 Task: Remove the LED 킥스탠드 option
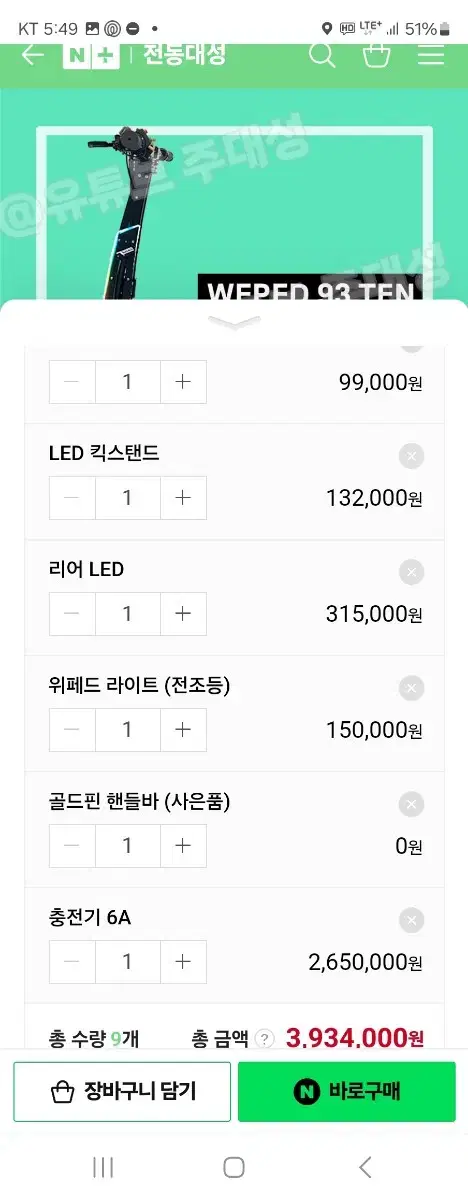pyautogui.click(x=410, y=456)
